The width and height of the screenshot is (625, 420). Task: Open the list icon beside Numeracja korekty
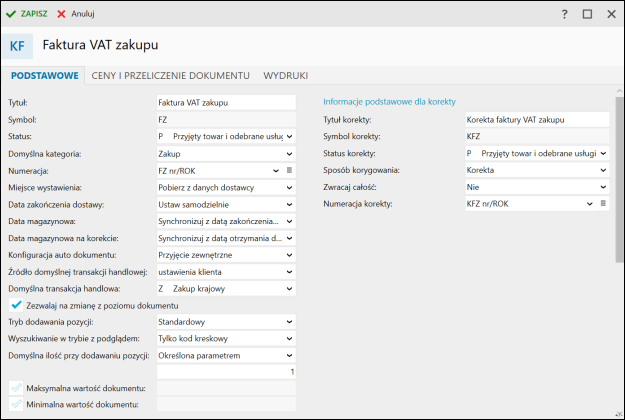pos(603,204)
